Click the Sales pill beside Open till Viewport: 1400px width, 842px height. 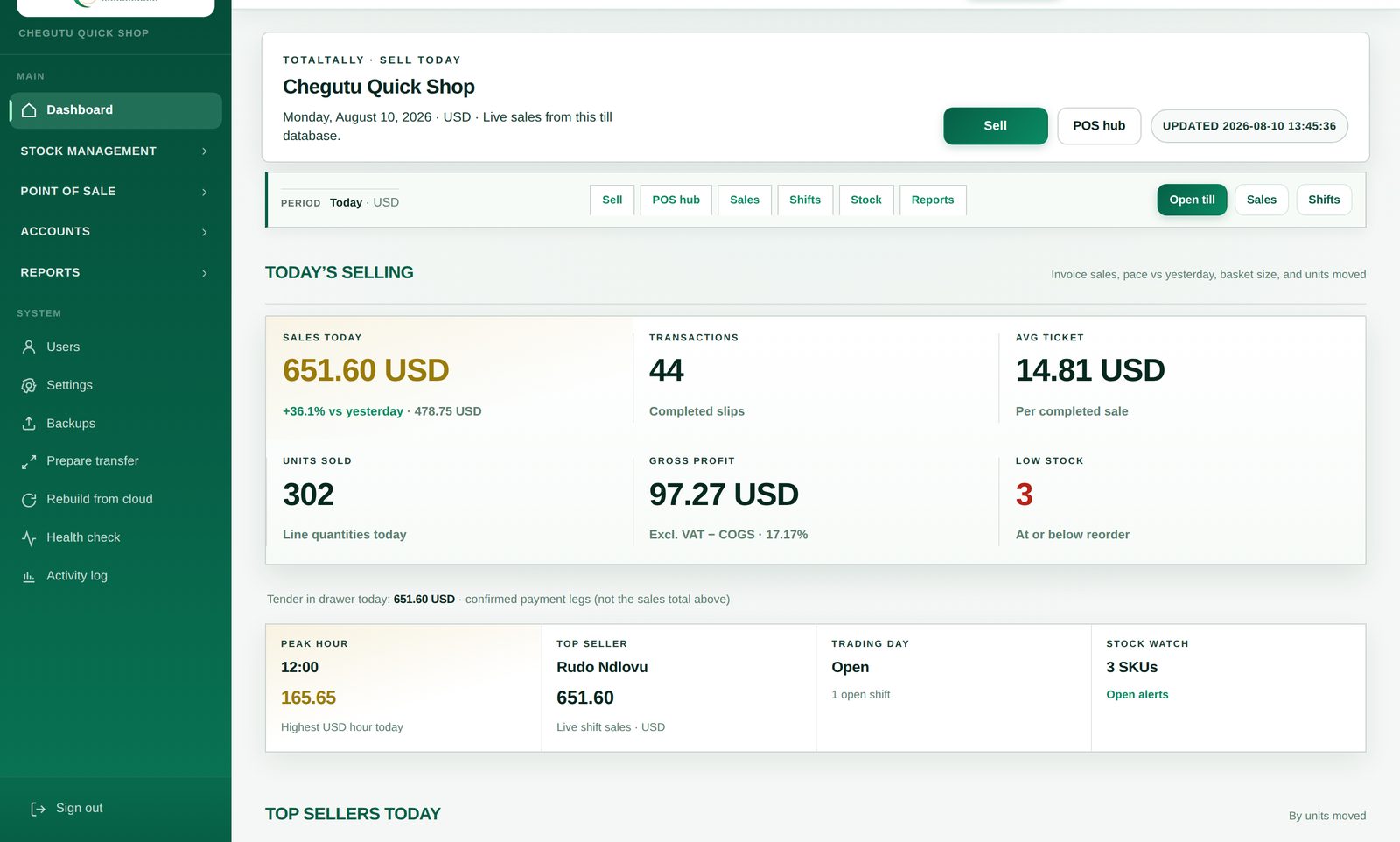pos(1262,200)
